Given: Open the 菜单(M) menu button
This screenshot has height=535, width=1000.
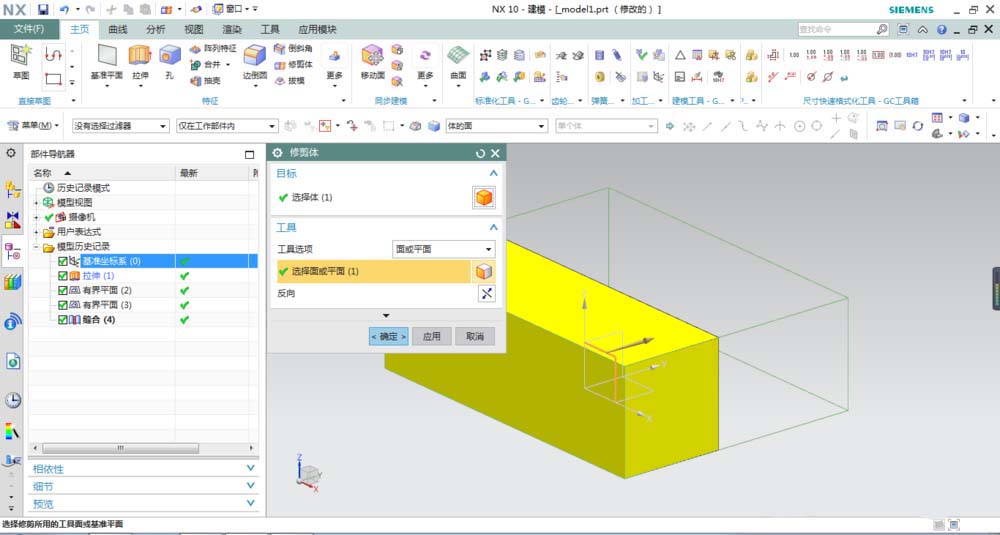Looking at the screenshot, I should [x=34, y=126].
